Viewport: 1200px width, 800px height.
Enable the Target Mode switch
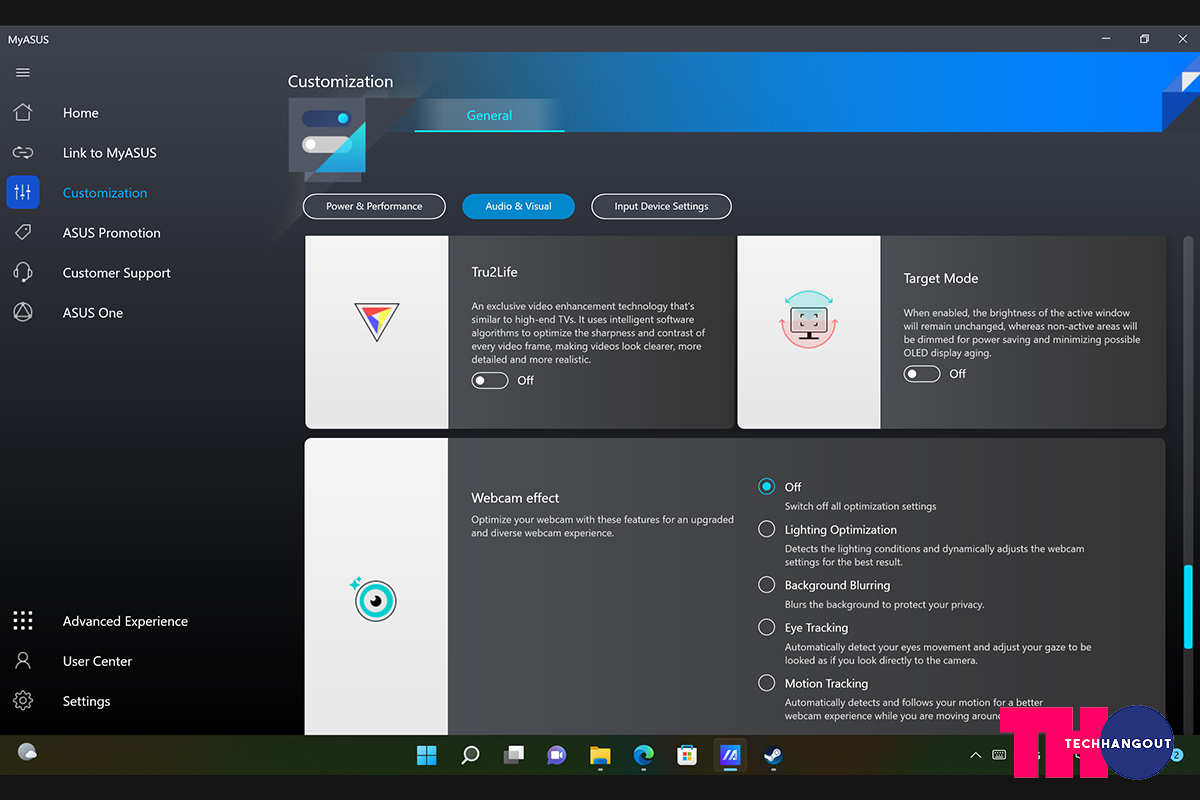tap(922, 373)
